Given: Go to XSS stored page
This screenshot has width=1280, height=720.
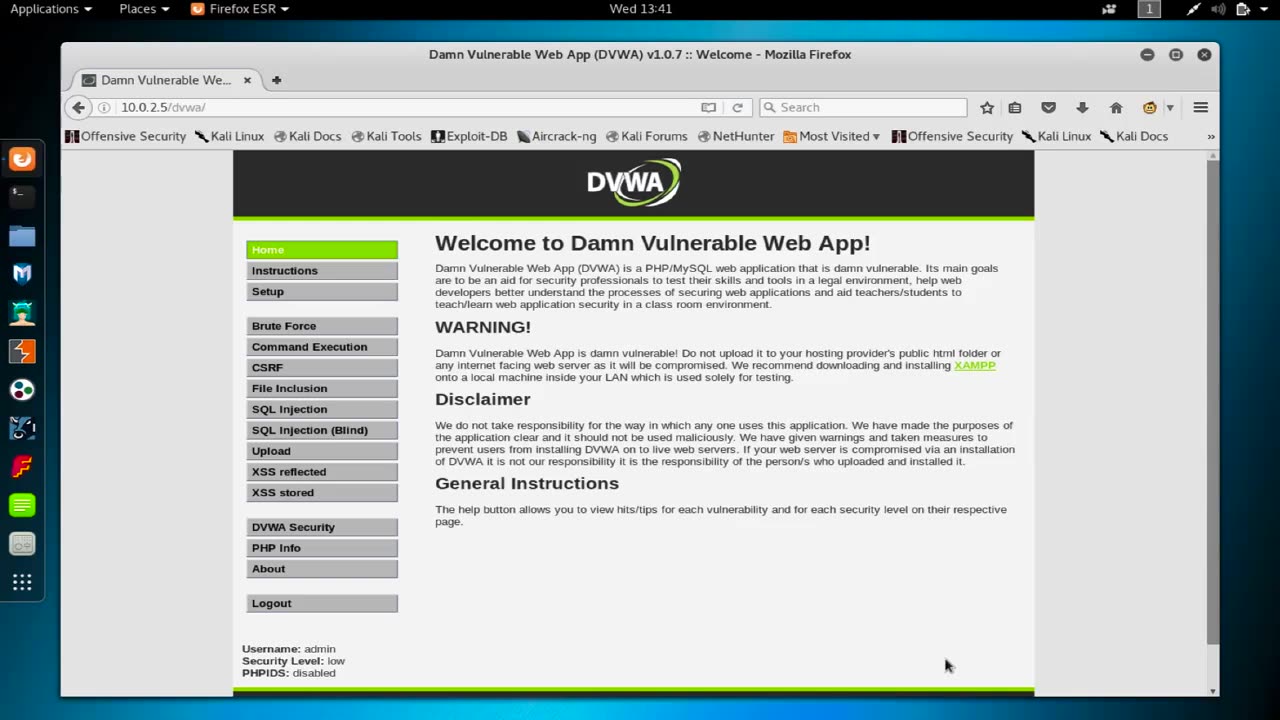Looking at the screenshot, I should [322, 493].
